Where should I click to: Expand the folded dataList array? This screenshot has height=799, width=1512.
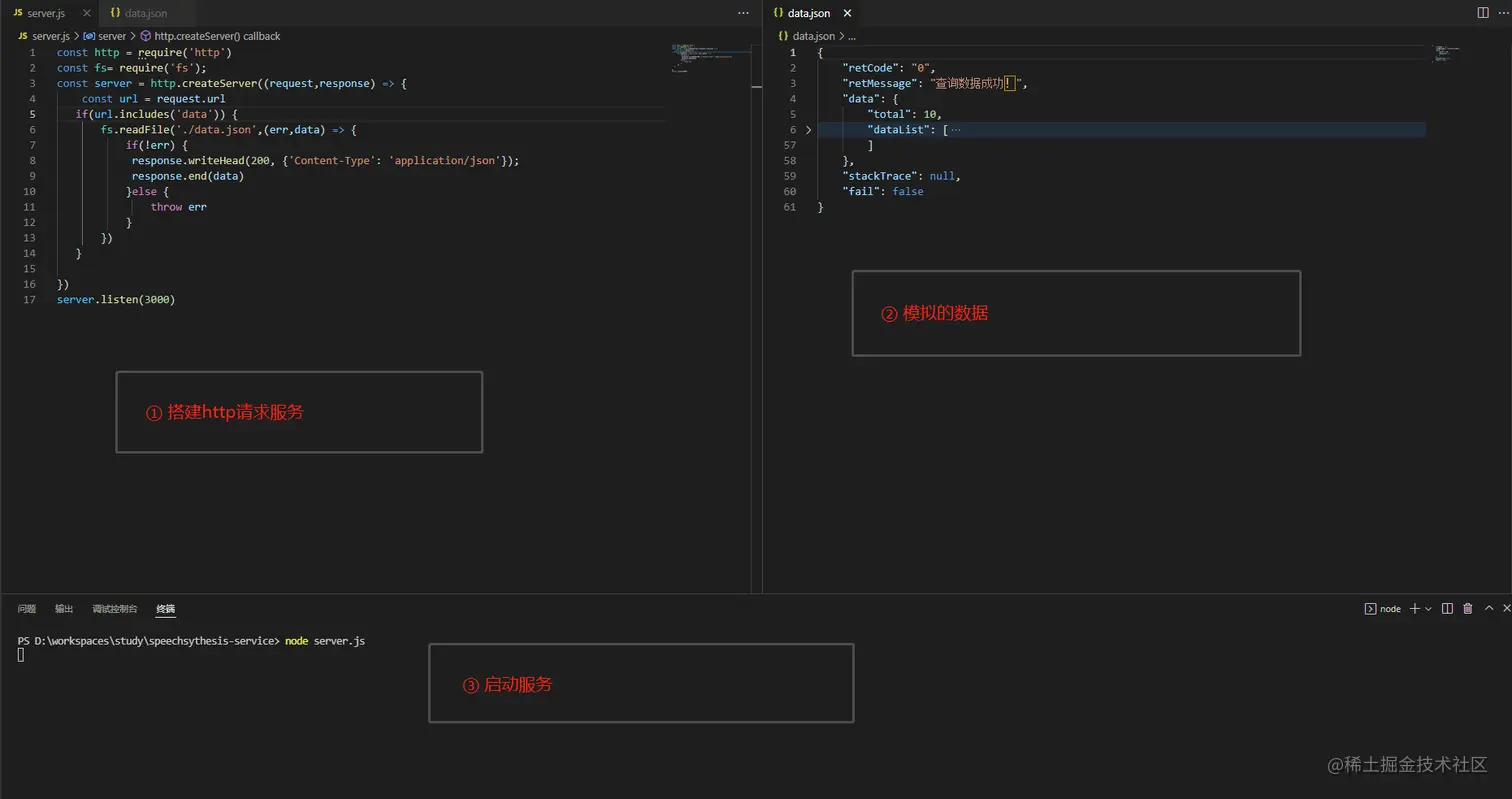(809, 130)
